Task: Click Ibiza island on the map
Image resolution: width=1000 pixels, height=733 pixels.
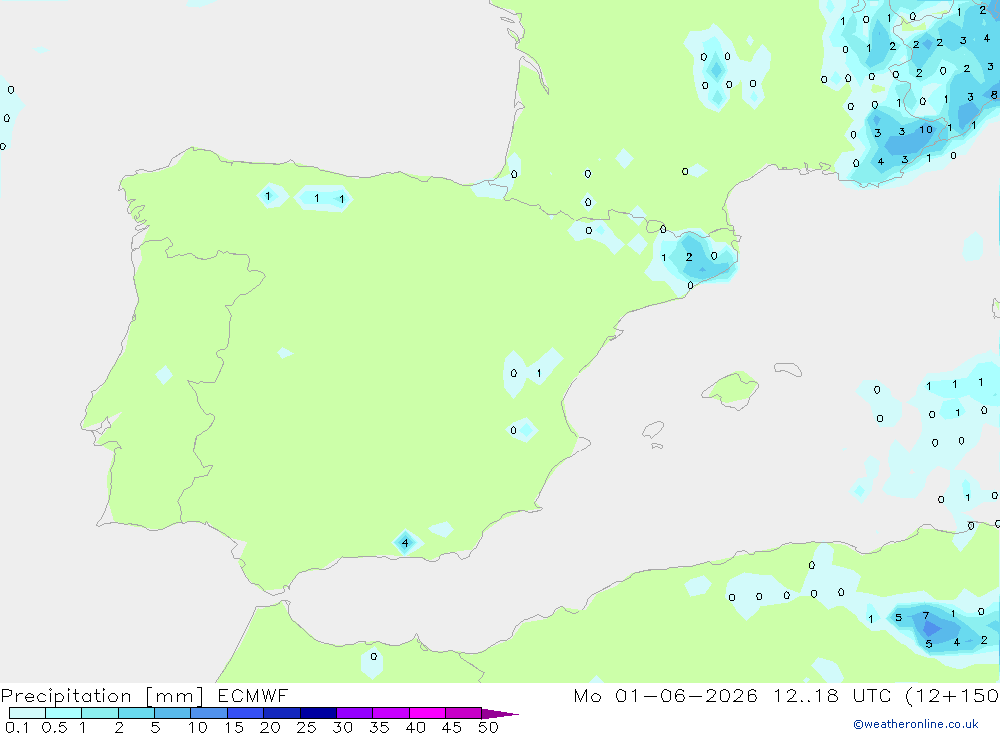Action: click(x=653, y=430)
